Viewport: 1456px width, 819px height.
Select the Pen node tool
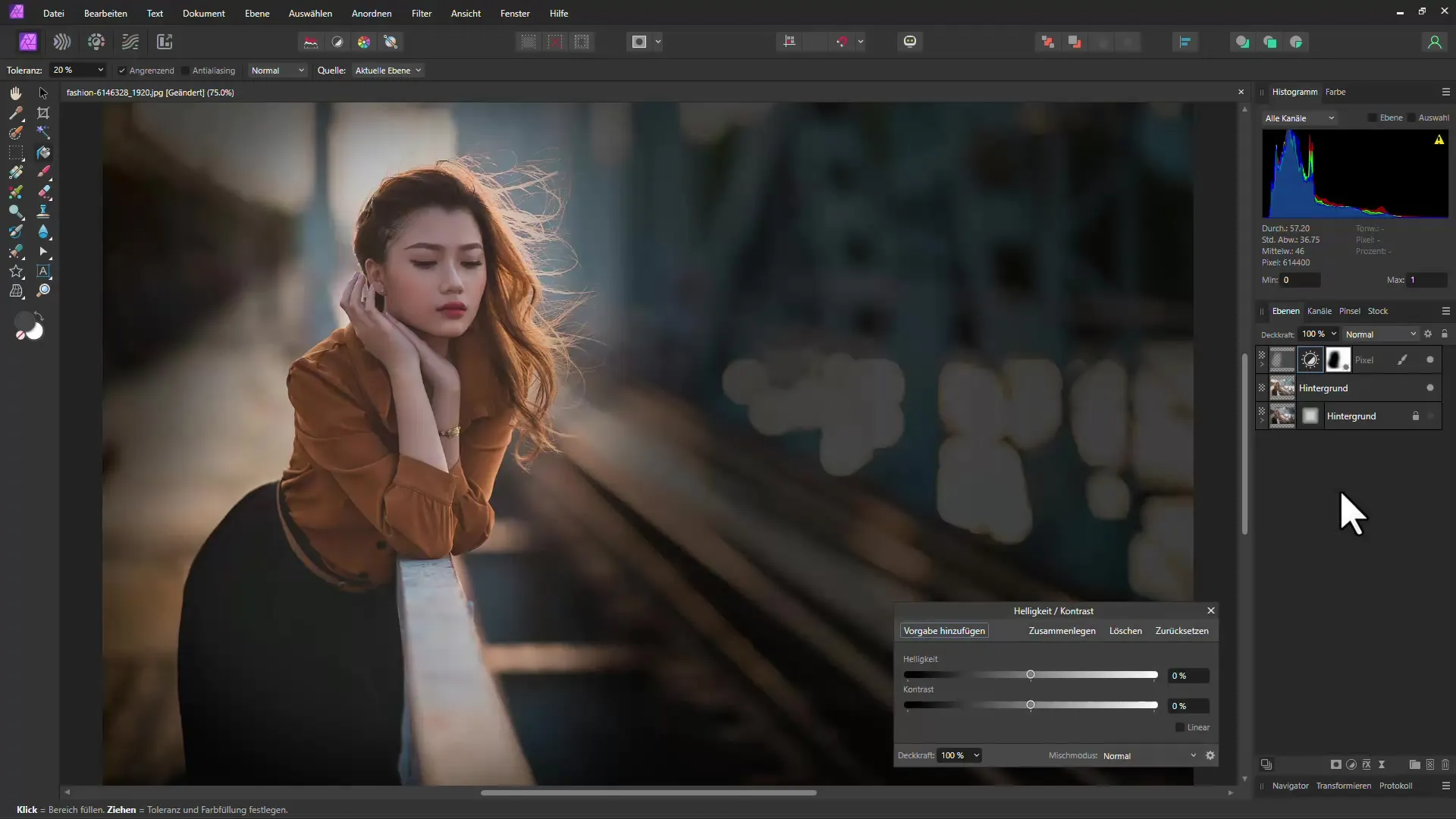click(x=43, y=251)
